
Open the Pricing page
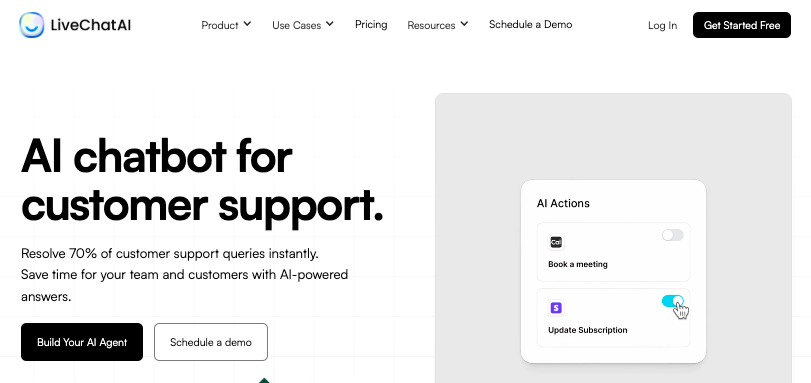pos(371,24)
